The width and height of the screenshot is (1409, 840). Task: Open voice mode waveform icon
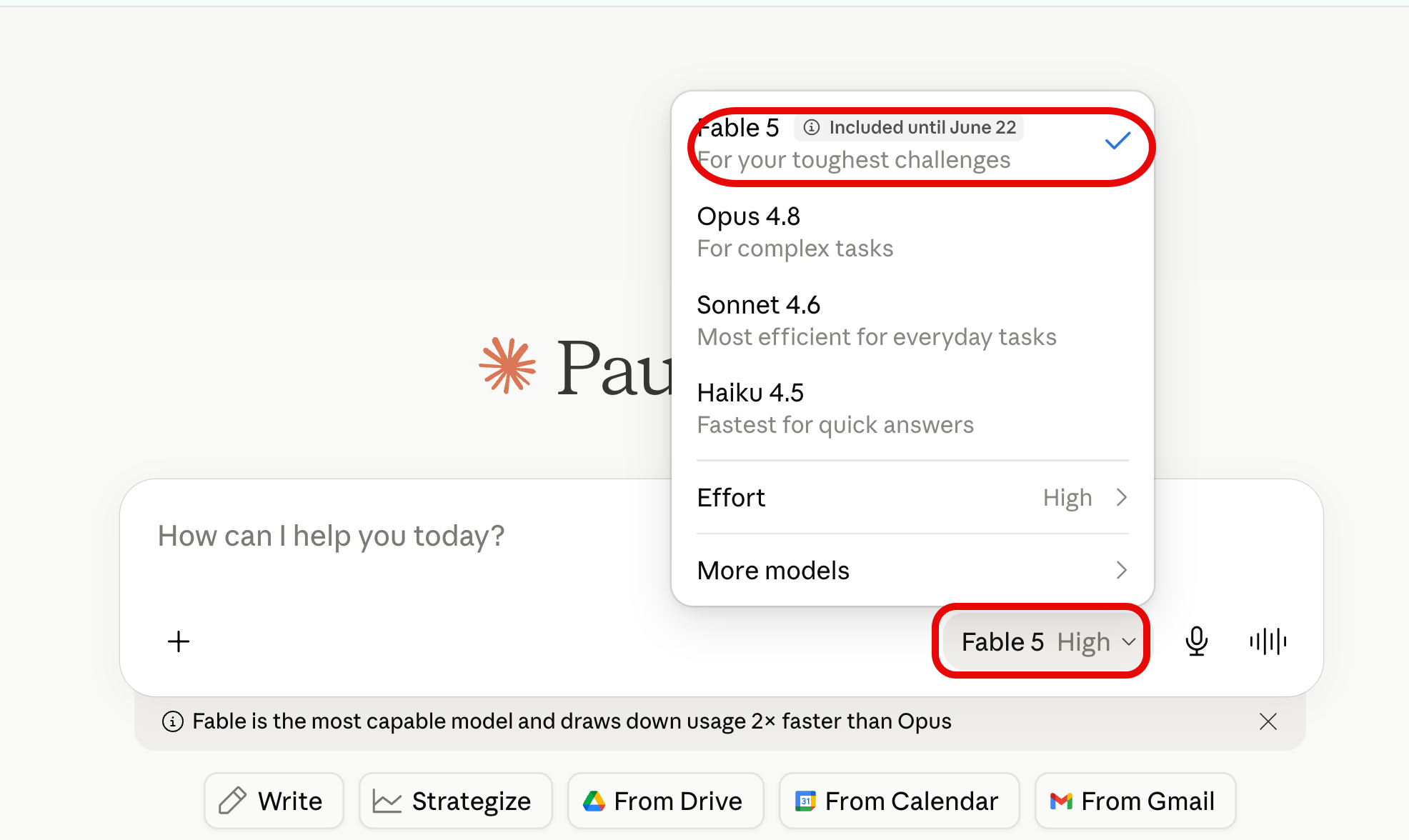pyautogui.click(x=1268, y=641)
